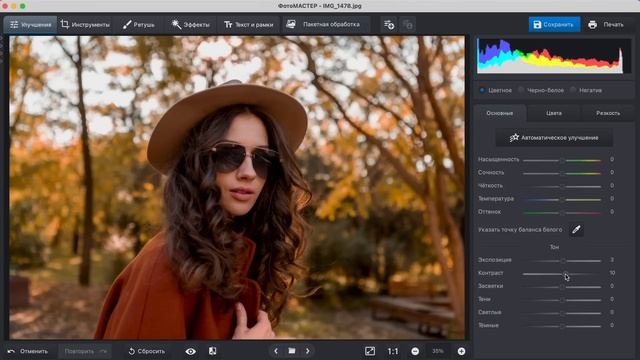Image resolution: width=640 pixels, height=360 pixels.
Task: Click the Сбросить reset button
Action: point(147,351)
